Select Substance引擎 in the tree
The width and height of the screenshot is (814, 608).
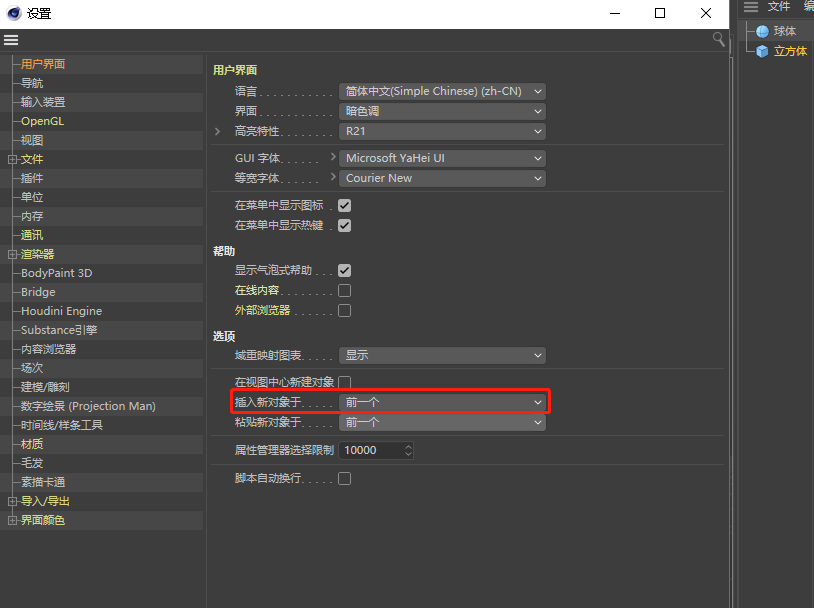tap(59, 330)
